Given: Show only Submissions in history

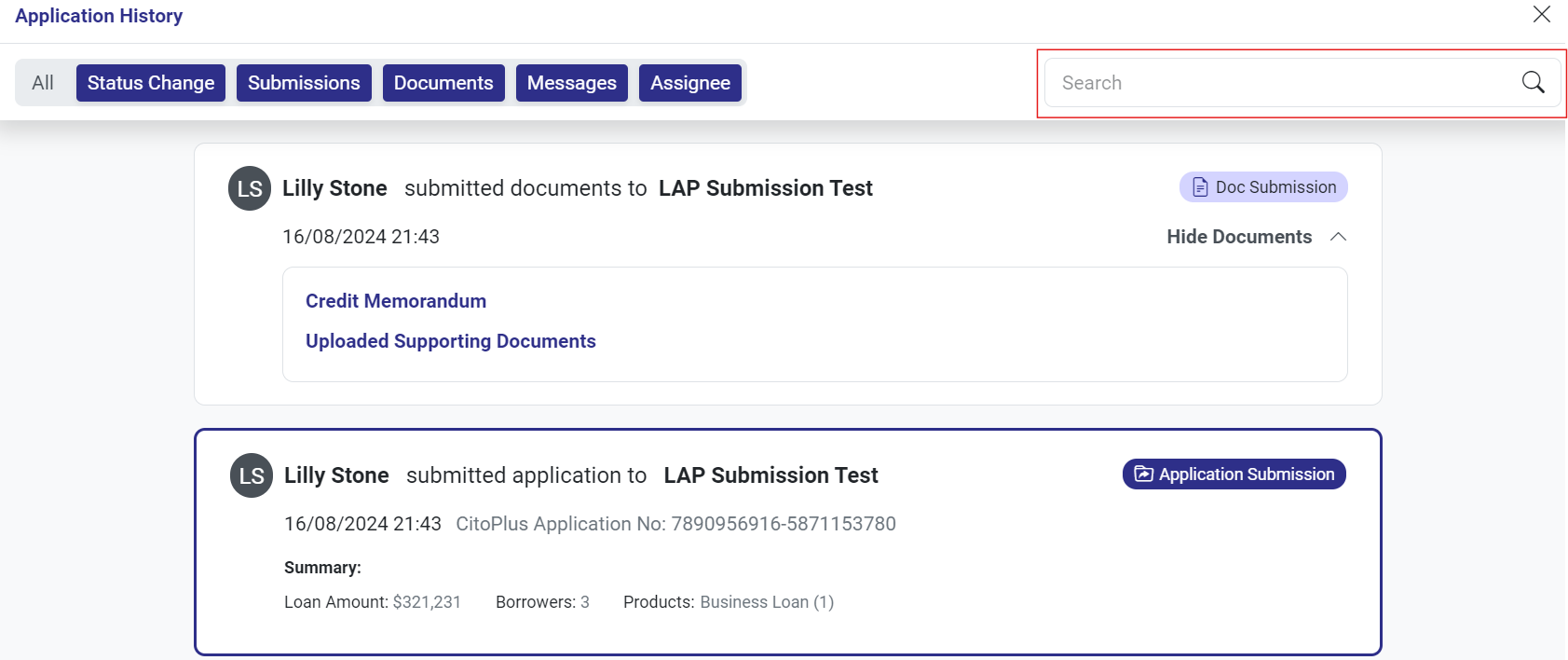Looking at the screenshot, I should tap(304, 83).
